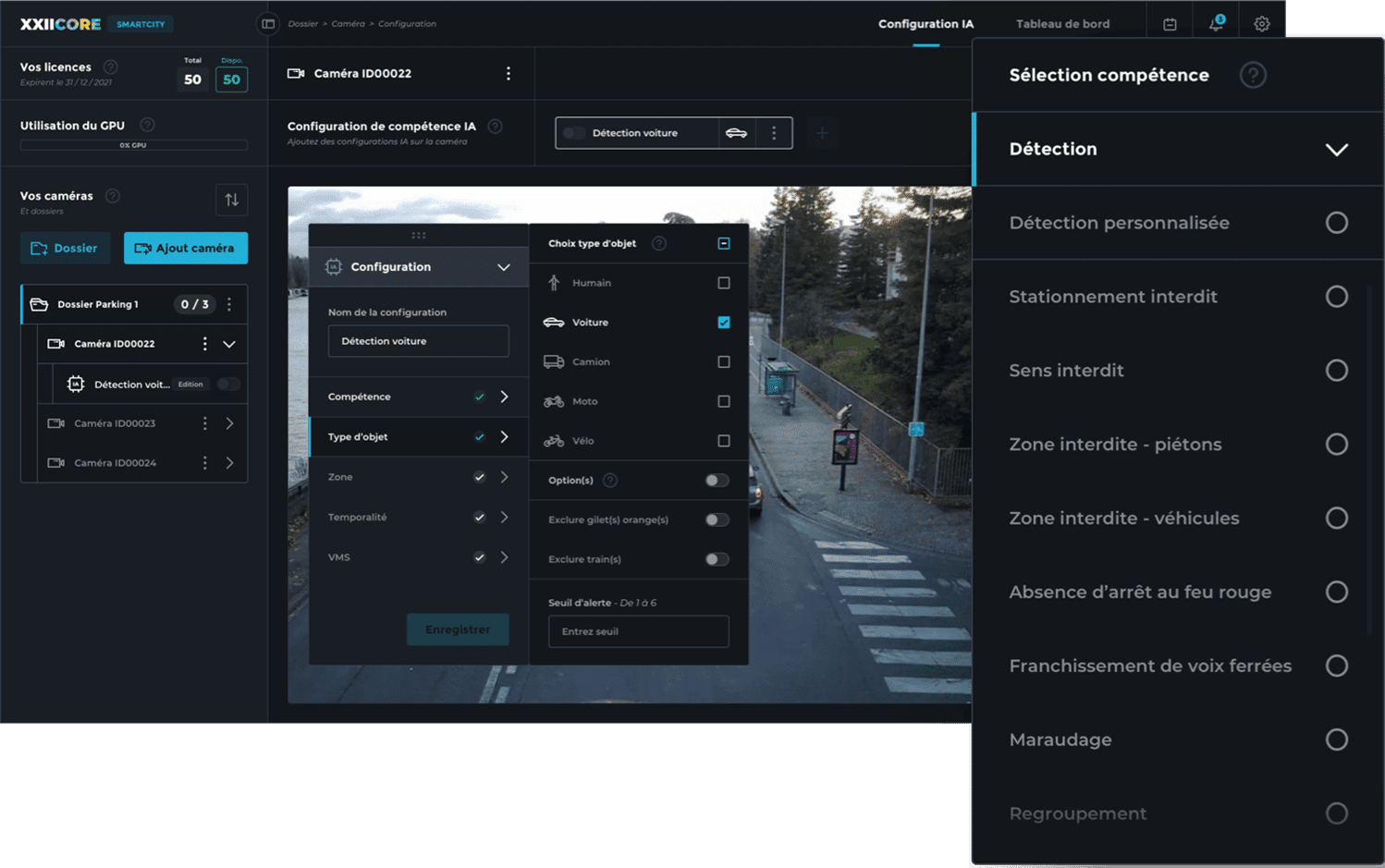
Task: Click the notification bell icon
Action: (x=1216, y=24)
